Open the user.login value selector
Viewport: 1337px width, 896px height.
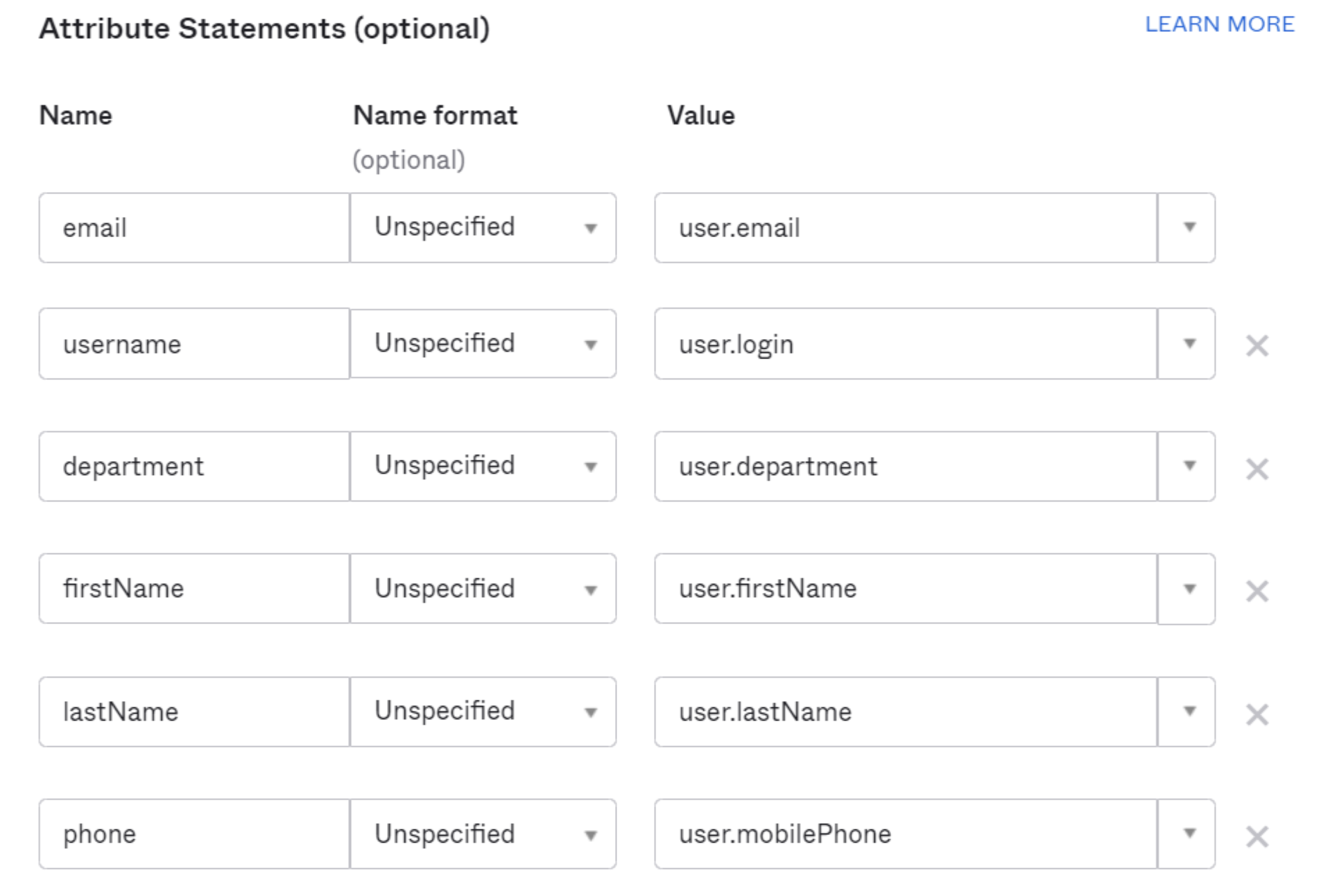(x=1188, y=343)
